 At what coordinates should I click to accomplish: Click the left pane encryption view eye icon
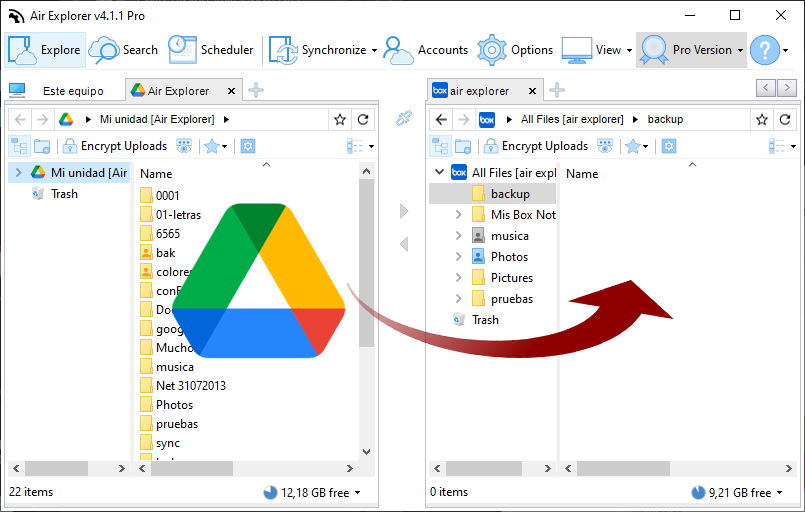[184, 146]
